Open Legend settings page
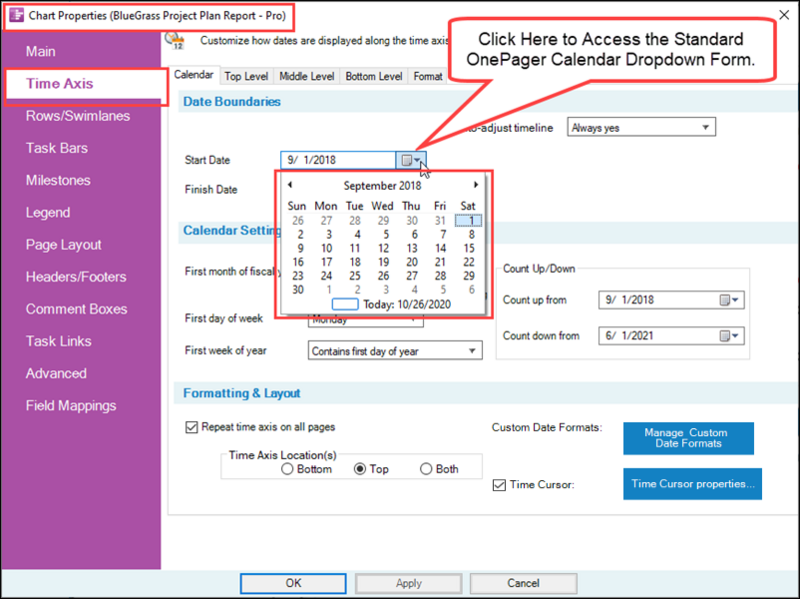 point(48,212)
